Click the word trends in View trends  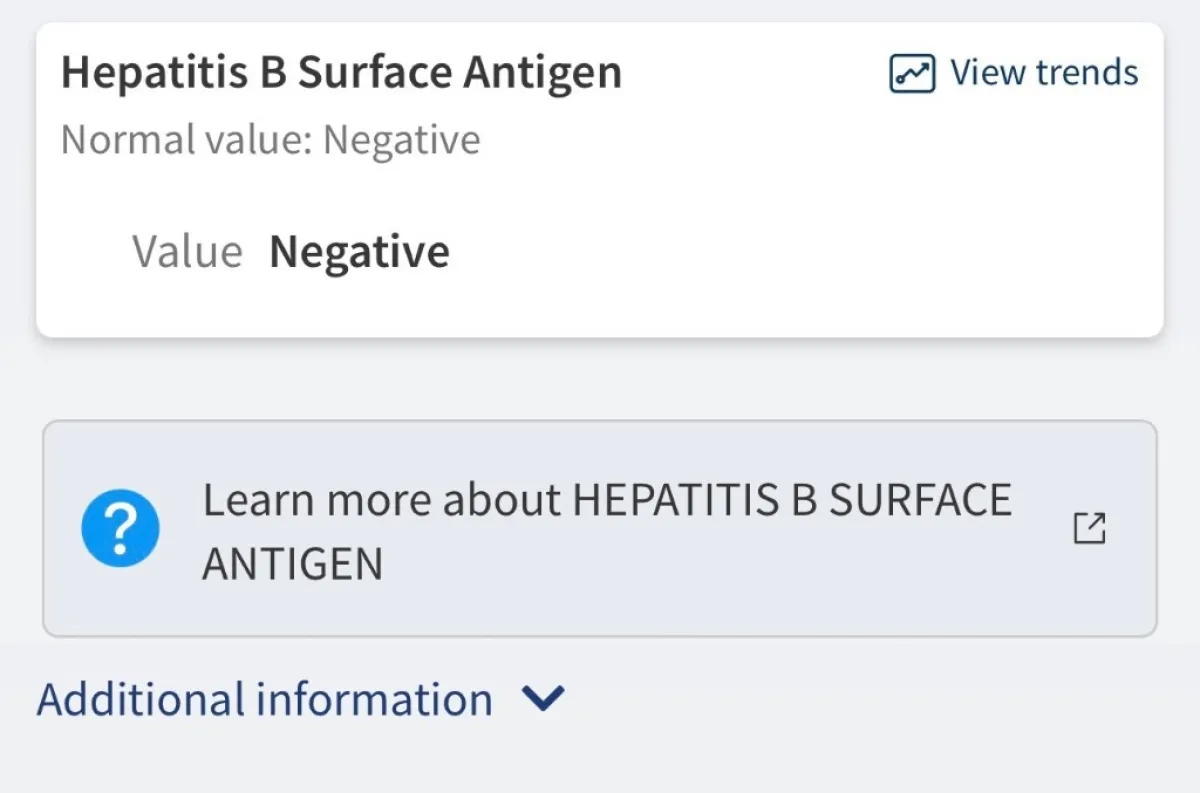(1087, 73)
